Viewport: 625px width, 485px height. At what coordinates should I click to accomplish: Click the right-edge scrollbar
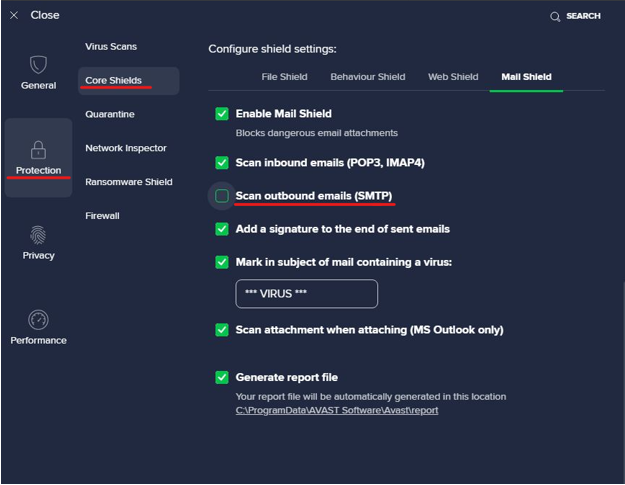coord(623,383)
